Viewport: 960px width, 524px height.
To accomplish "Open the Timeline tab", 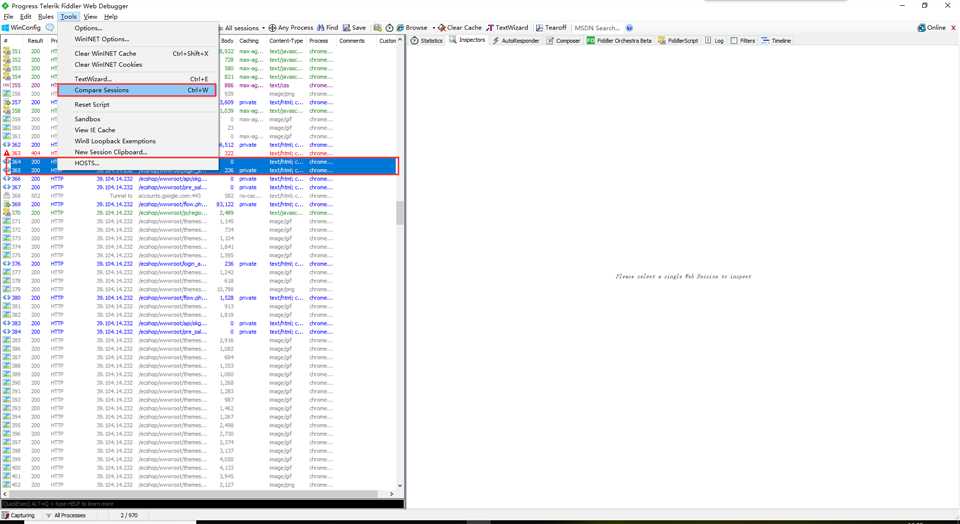I will [x=776, y=40].
